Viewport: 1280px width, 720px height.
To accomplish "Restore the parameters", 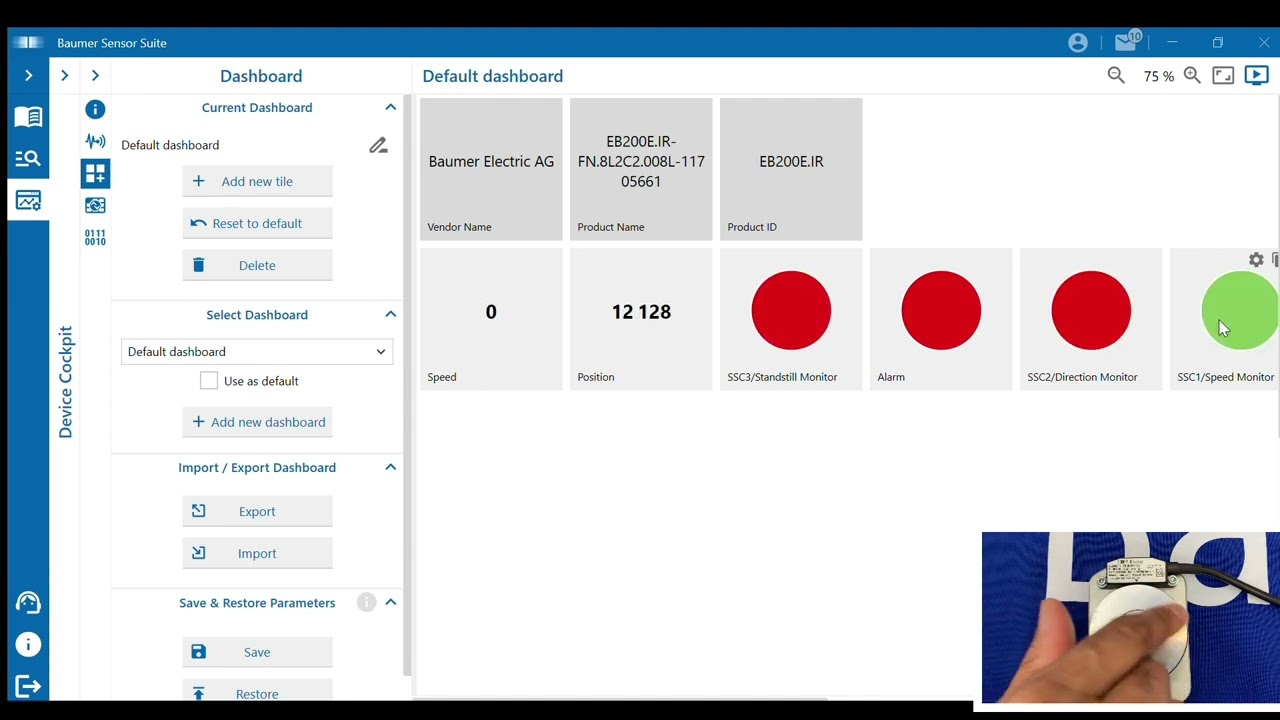I will pyautogui.click(x=257, y=692).
